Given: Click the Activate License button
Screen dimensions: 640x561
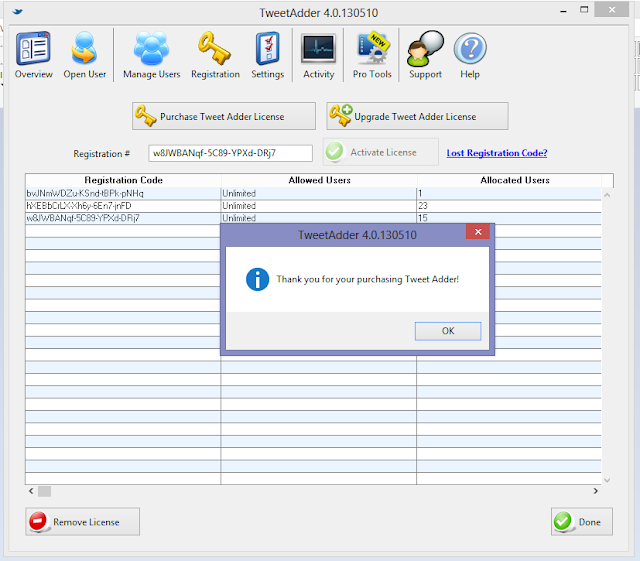Looking at the screenshot, I should pos(380,152).
